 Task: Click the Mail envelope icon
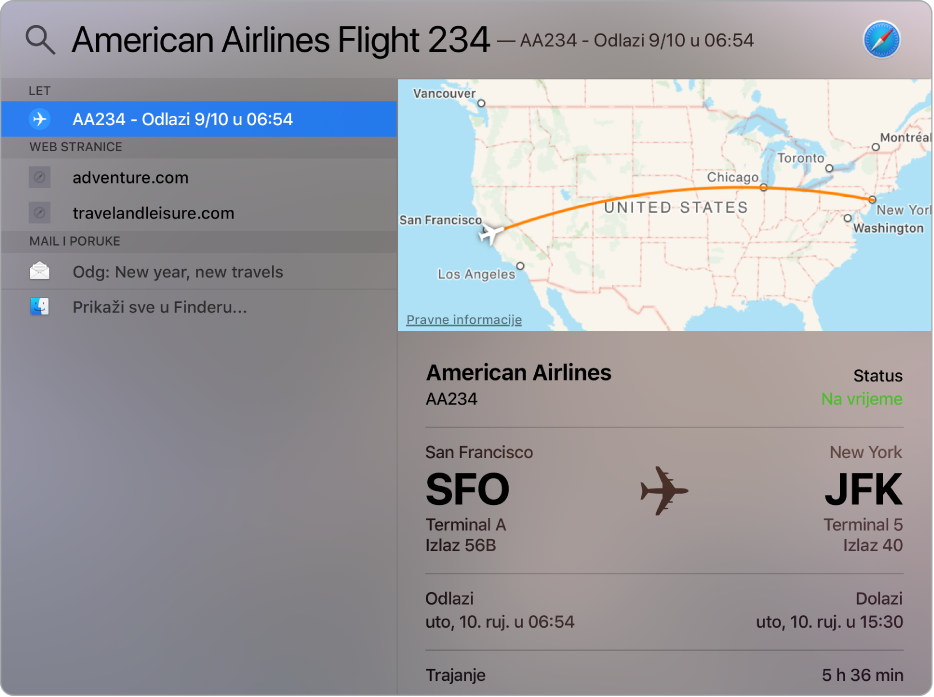pos(40,271)
